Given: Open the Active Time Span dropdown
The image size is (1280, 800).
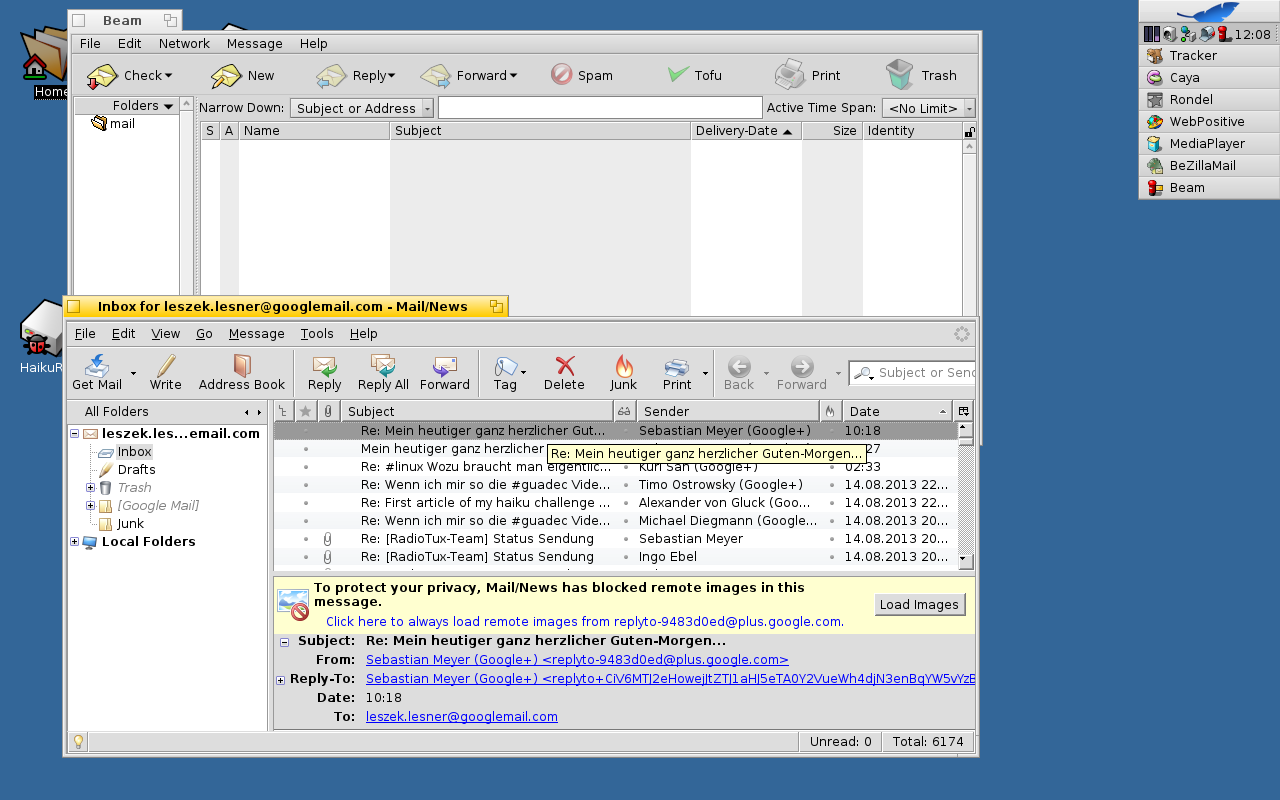Looking at the screenshot, I should point(928,108).
